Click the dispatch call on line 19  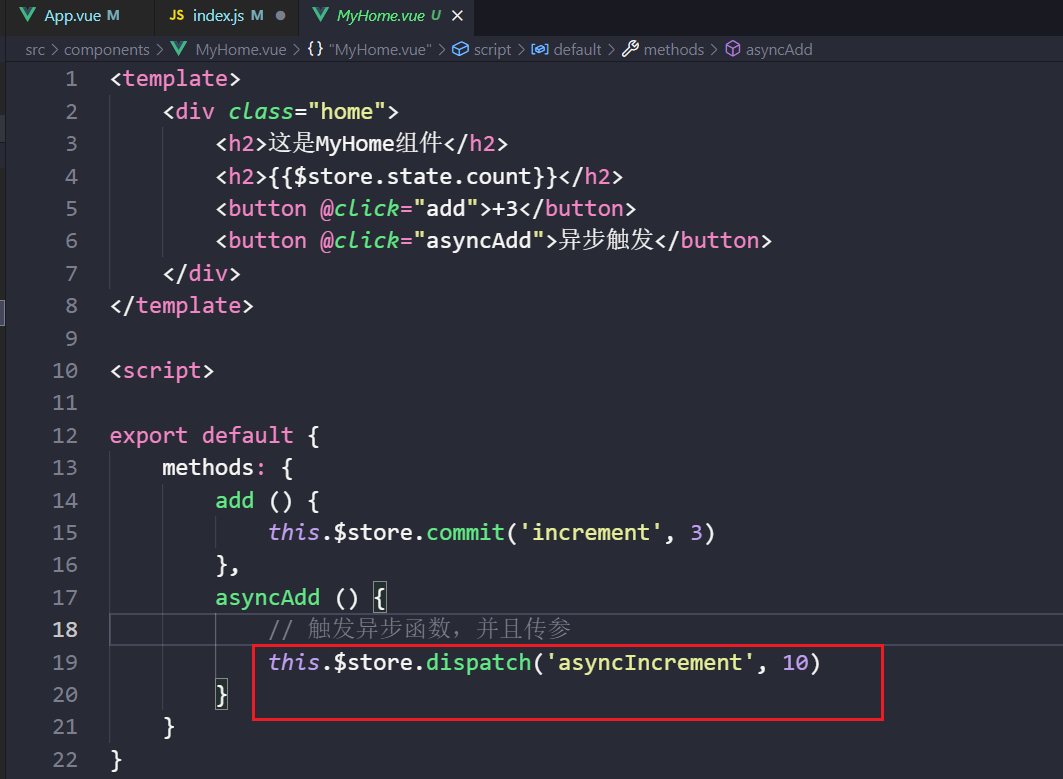[x=479, y=662]
